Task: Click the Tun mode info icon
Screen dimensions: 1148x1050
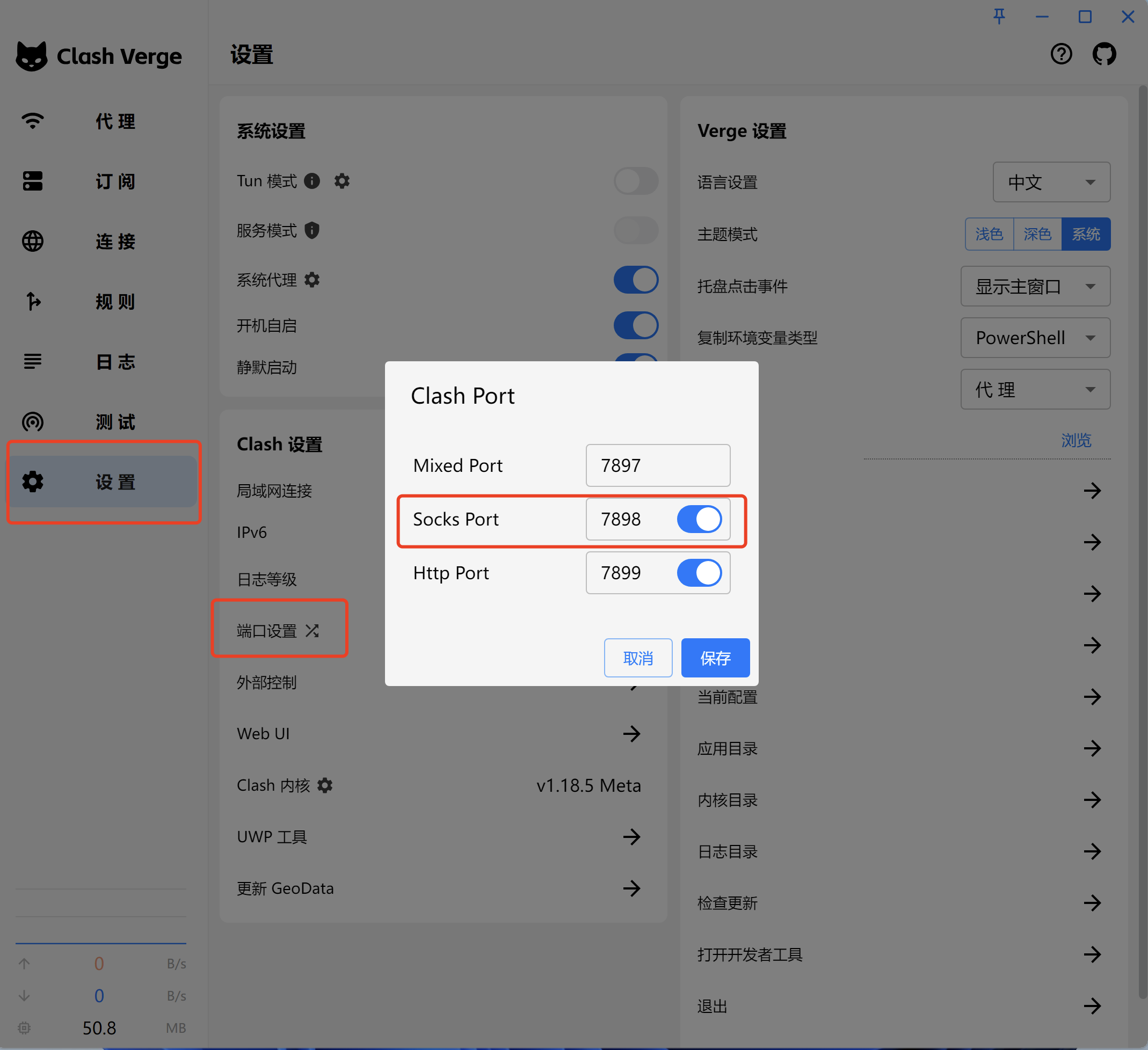Action: point(312,181)
